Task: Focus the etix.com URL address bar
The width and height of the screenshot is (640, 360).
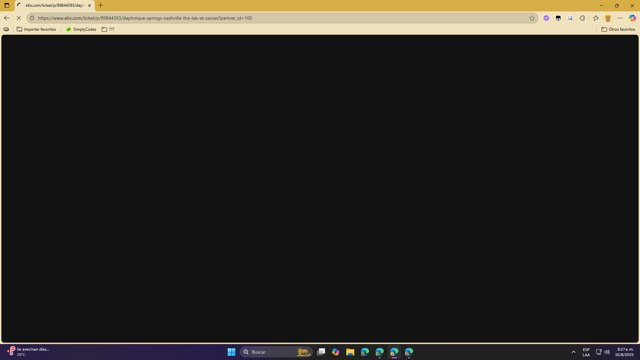Action: tap(282, 18)
